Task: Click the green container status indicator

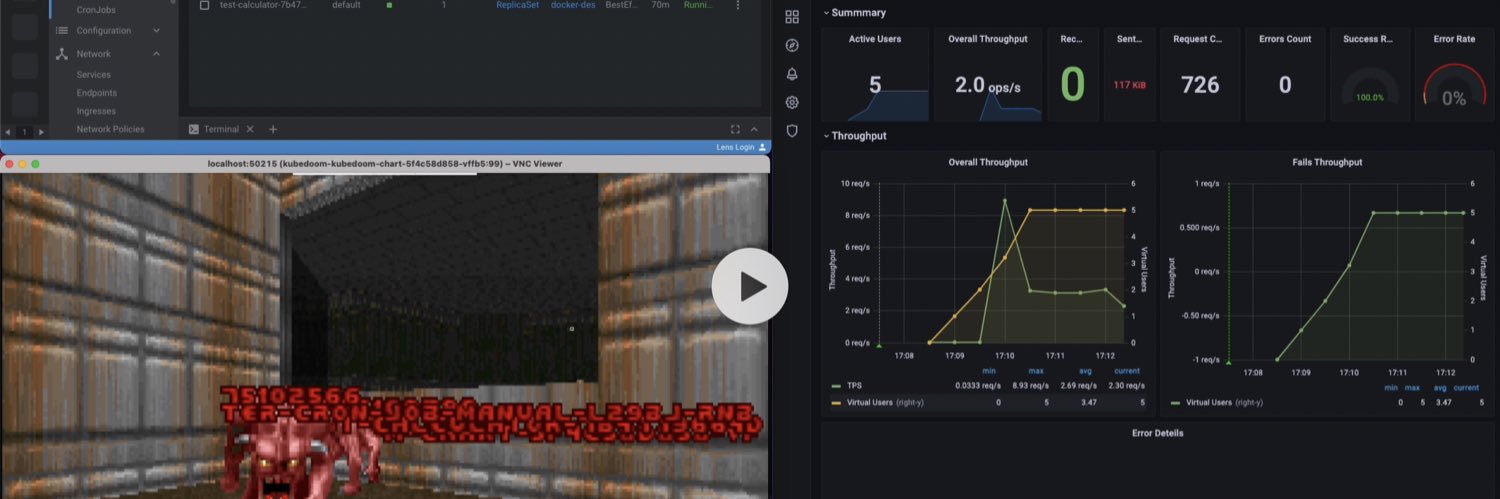Action: tap(389, 5)
